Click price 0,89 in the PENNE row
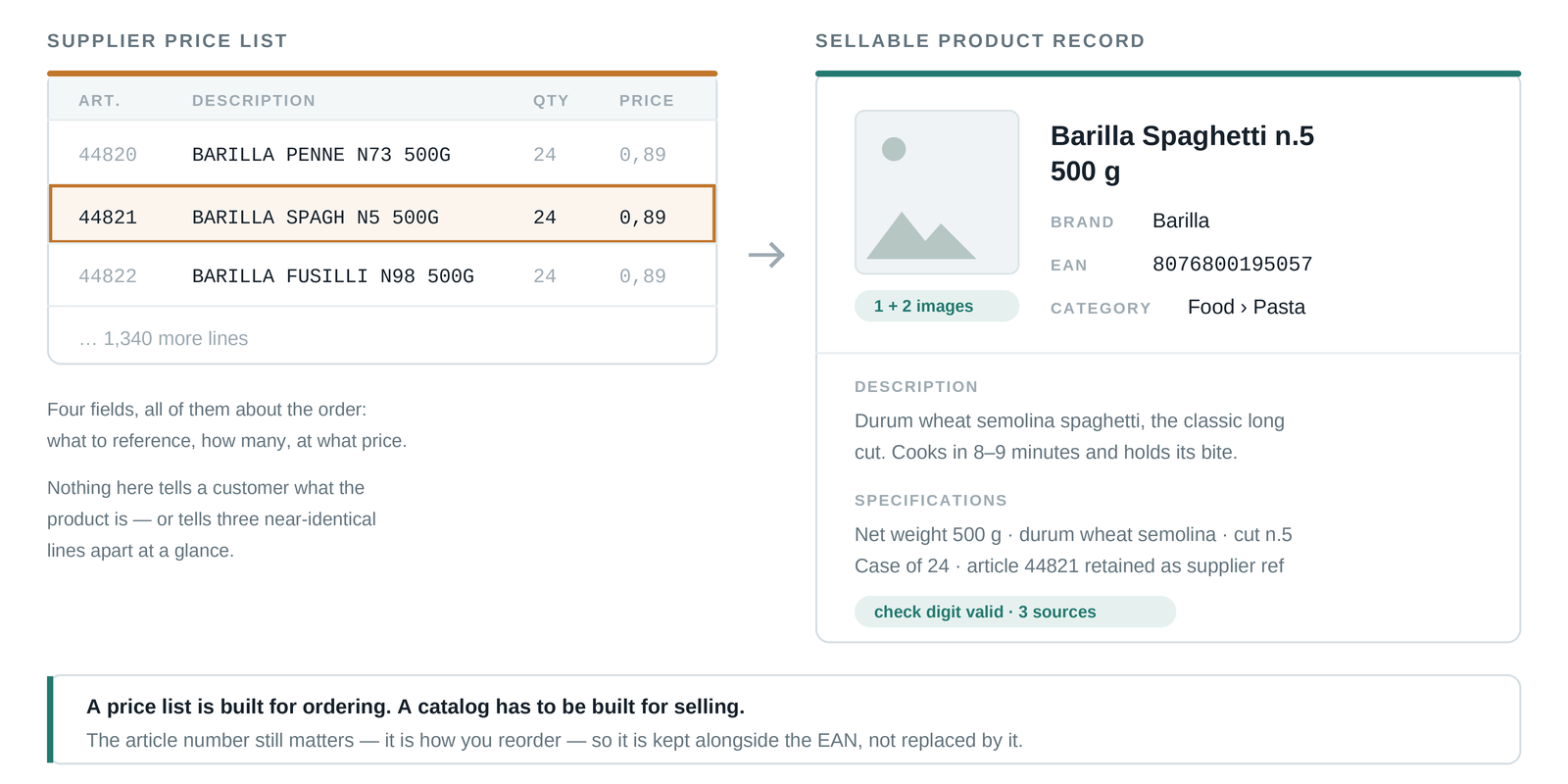The width and height of the screenshot is (1568, 784). click(643, 155)
